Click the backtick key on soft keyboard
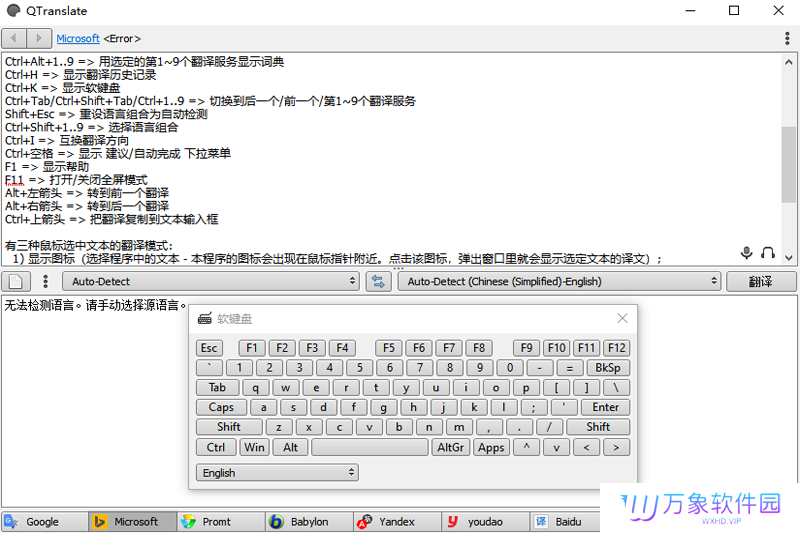The image size is (800, 533). click(x=209, y=368)
